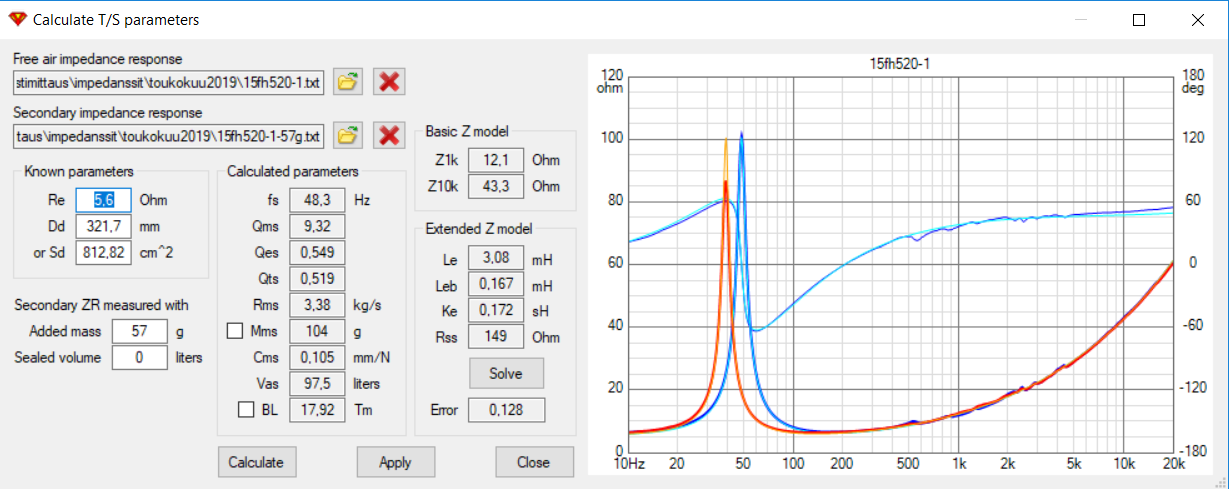Select the Mms value 104

(x=317, y=330)
